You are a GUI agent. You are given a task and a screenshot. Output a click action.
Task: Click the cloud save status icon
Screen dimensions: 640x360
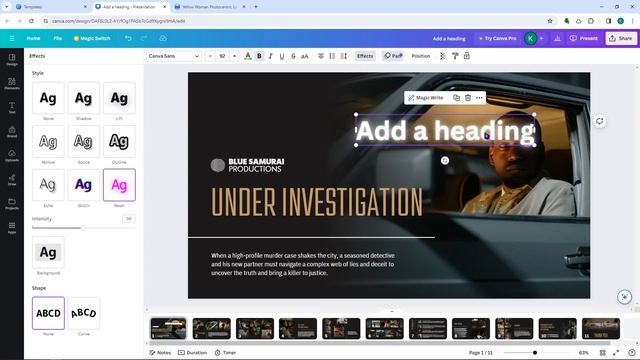[163, 38]
